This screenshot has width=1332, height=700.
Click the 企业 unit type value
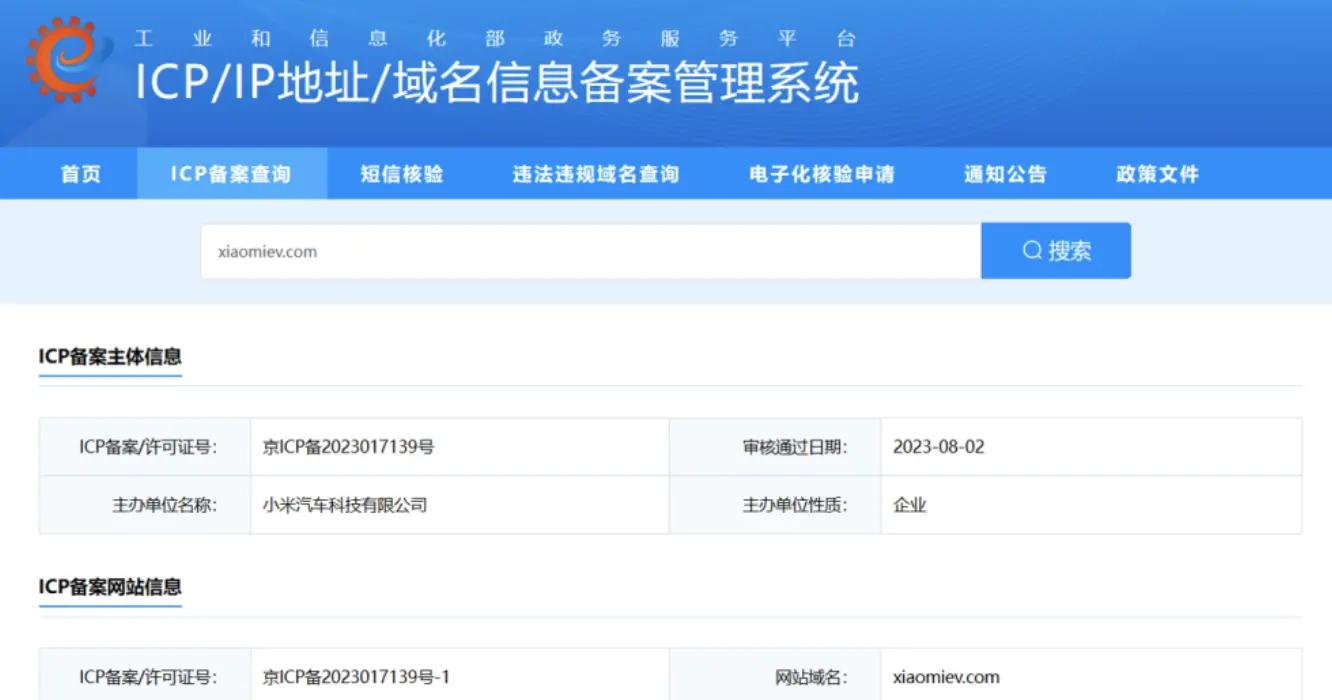[x=910, y=505]
